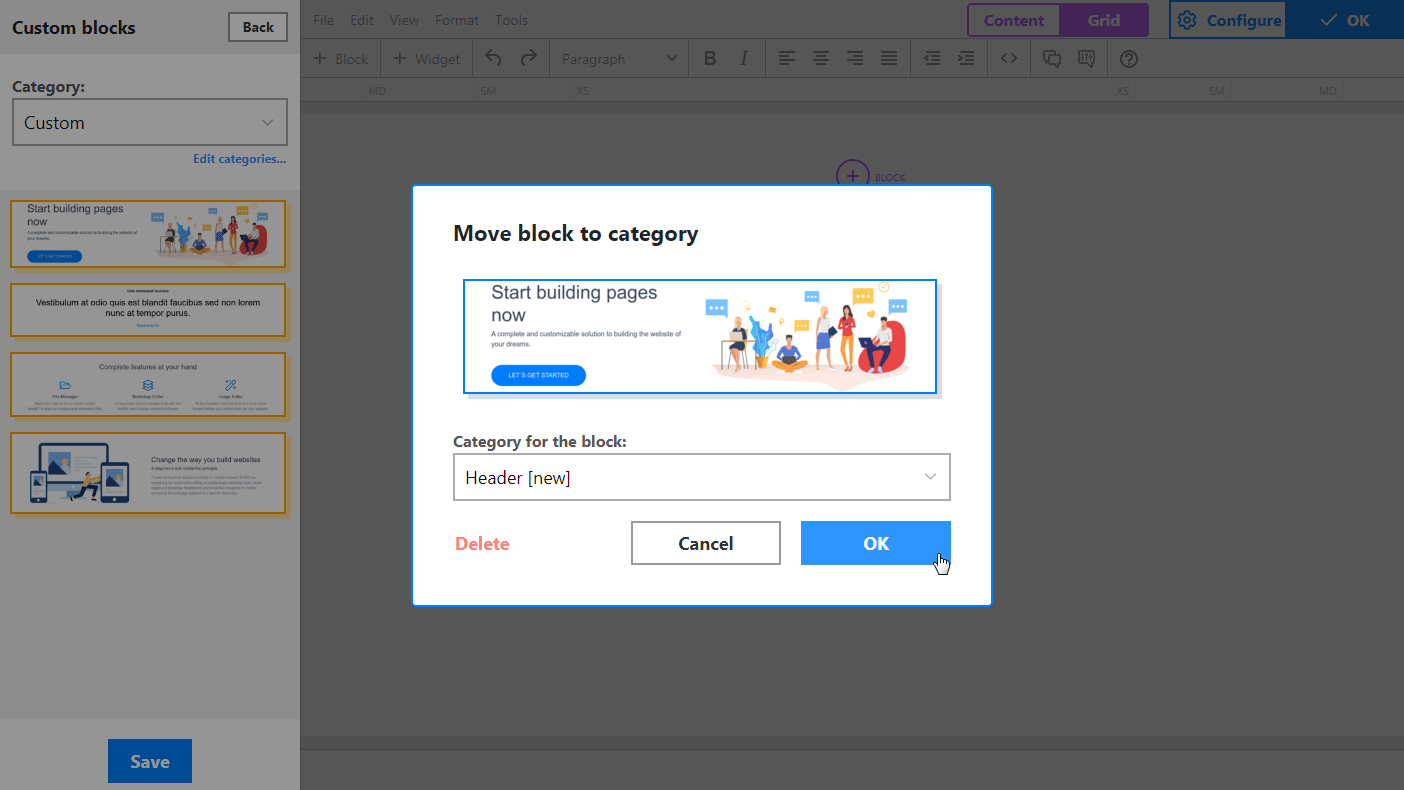The height and width of the screenshot is (790, 1404).
Task: Expand the Header [new] category dropdown
Action: 702,477
